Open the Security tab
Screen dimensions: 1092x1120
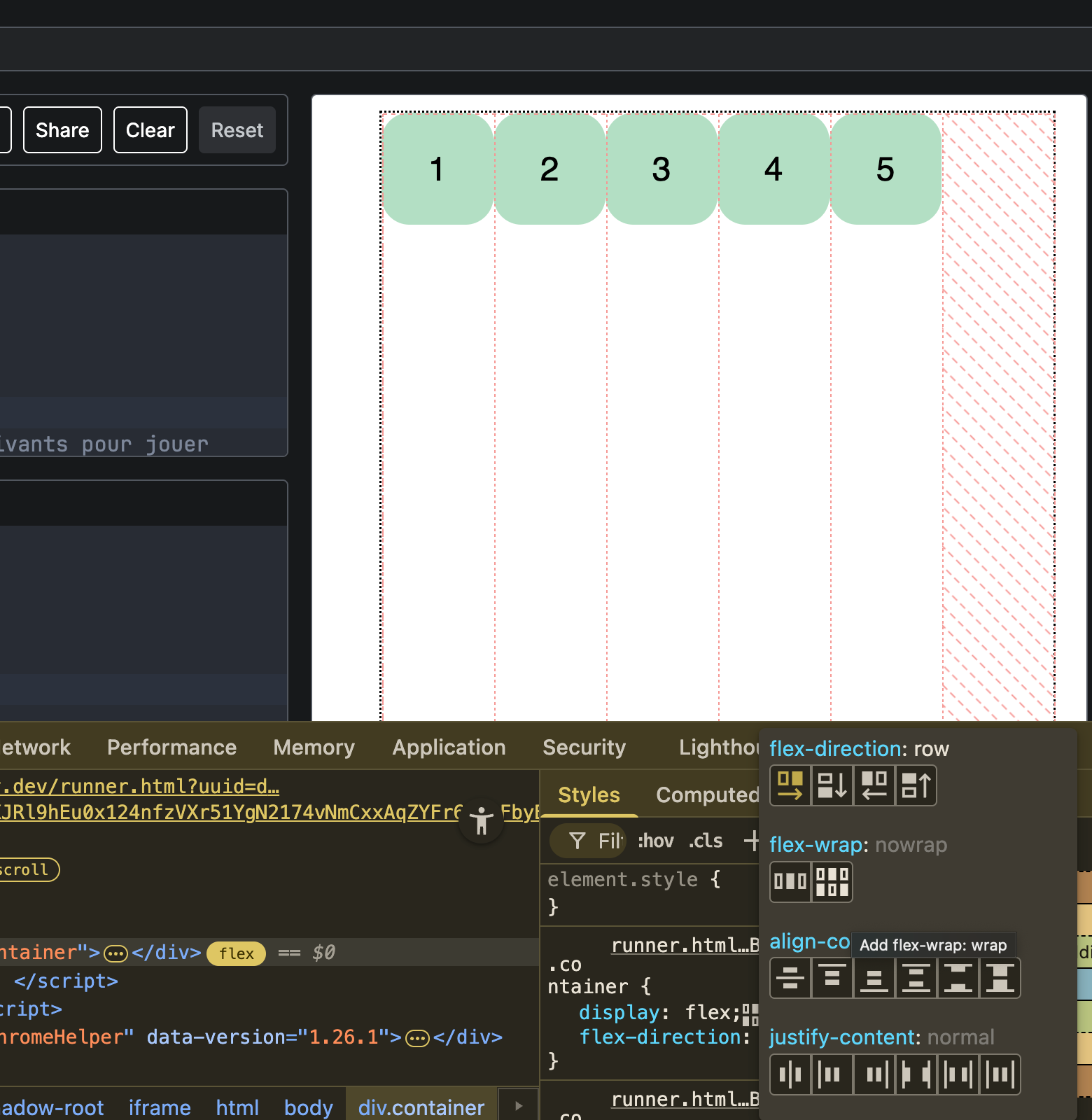[x=584, y=747]
